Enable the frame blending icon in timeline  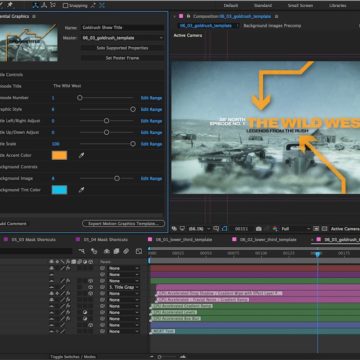pos(116,251)
